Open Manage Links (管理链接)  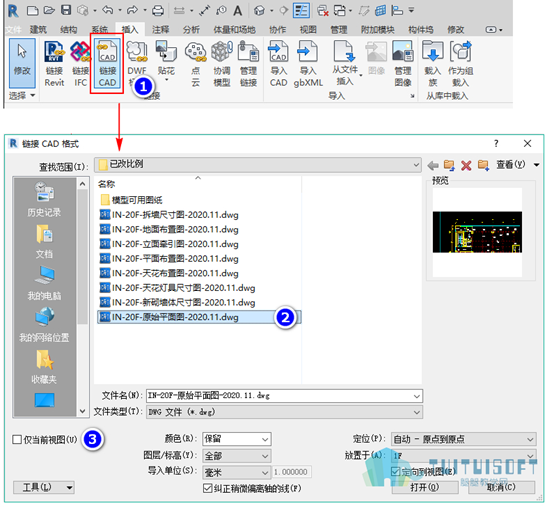click(248, 64)
